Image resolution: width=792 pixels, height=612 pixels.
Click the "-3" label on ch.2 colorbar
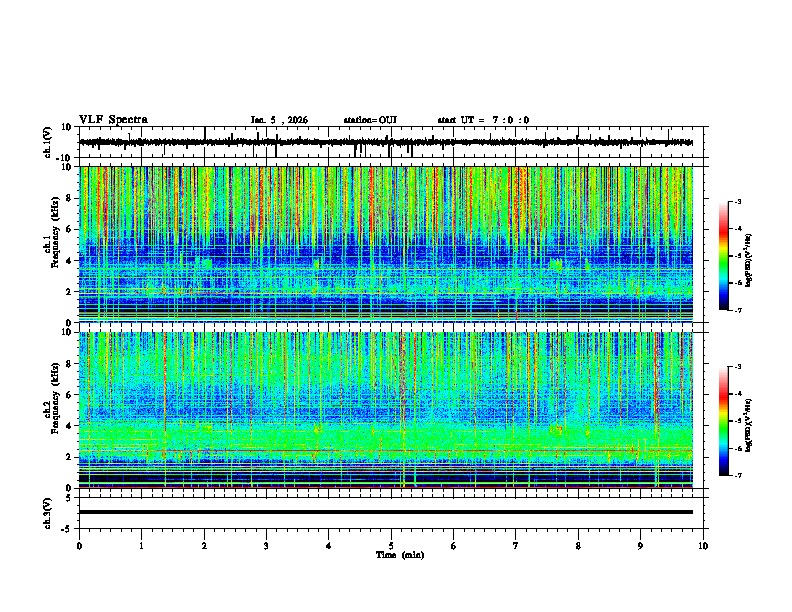pyautogui.click(x=737, y=367)
